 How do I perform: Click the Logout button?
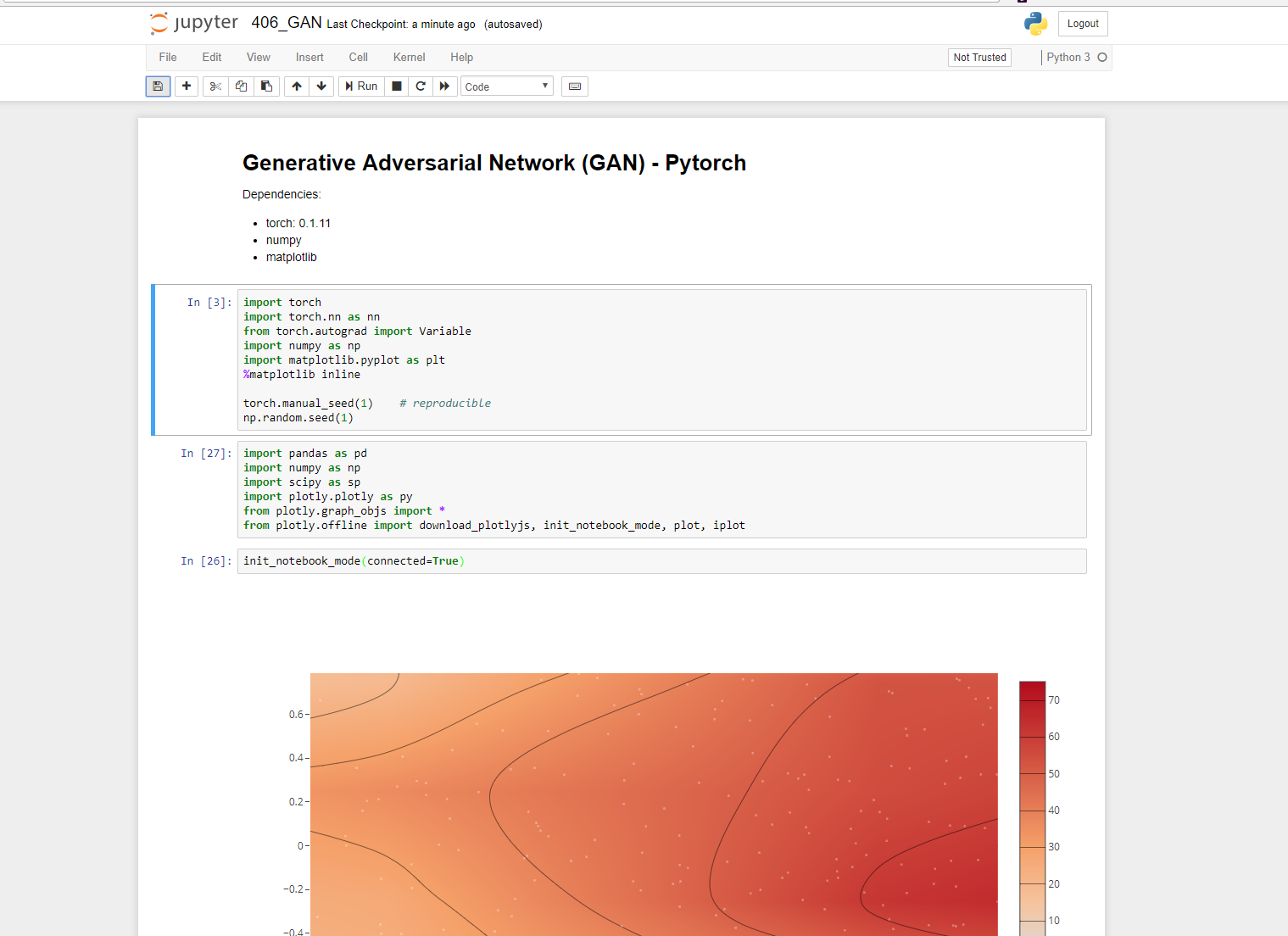(1083, 23)
